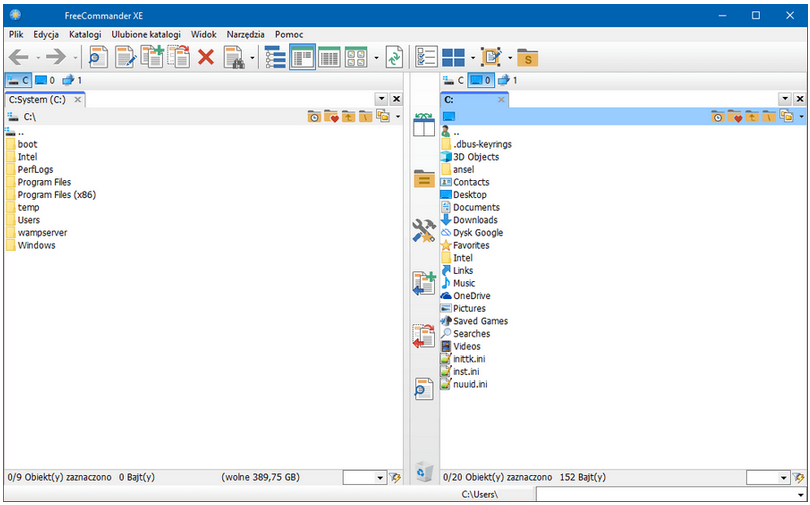
Task: Click the command line input field
Action: [x=670, y=494]
